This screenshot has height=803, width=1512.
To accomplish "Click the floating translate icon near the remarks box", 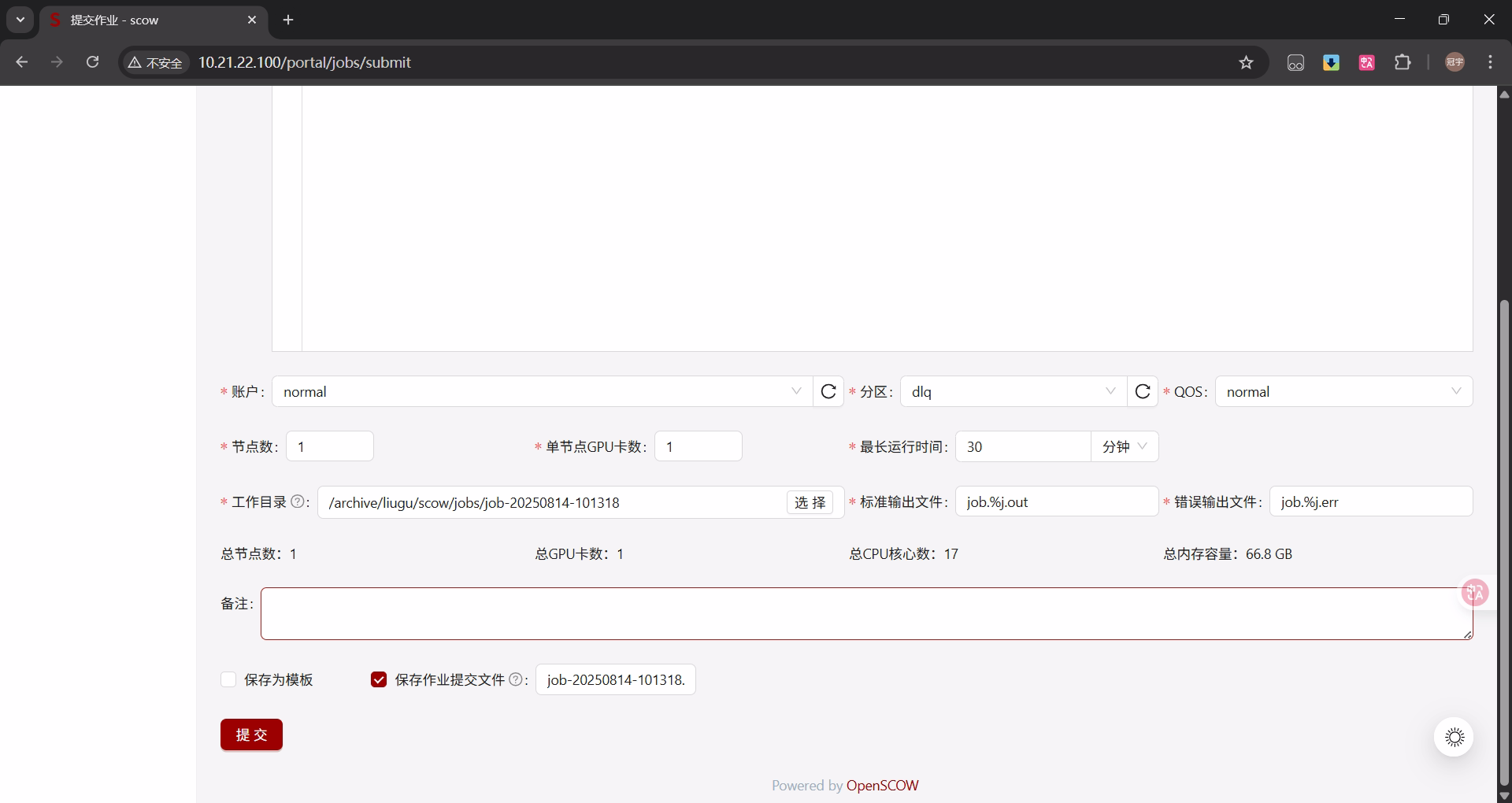I will [x=1474, y=592].
